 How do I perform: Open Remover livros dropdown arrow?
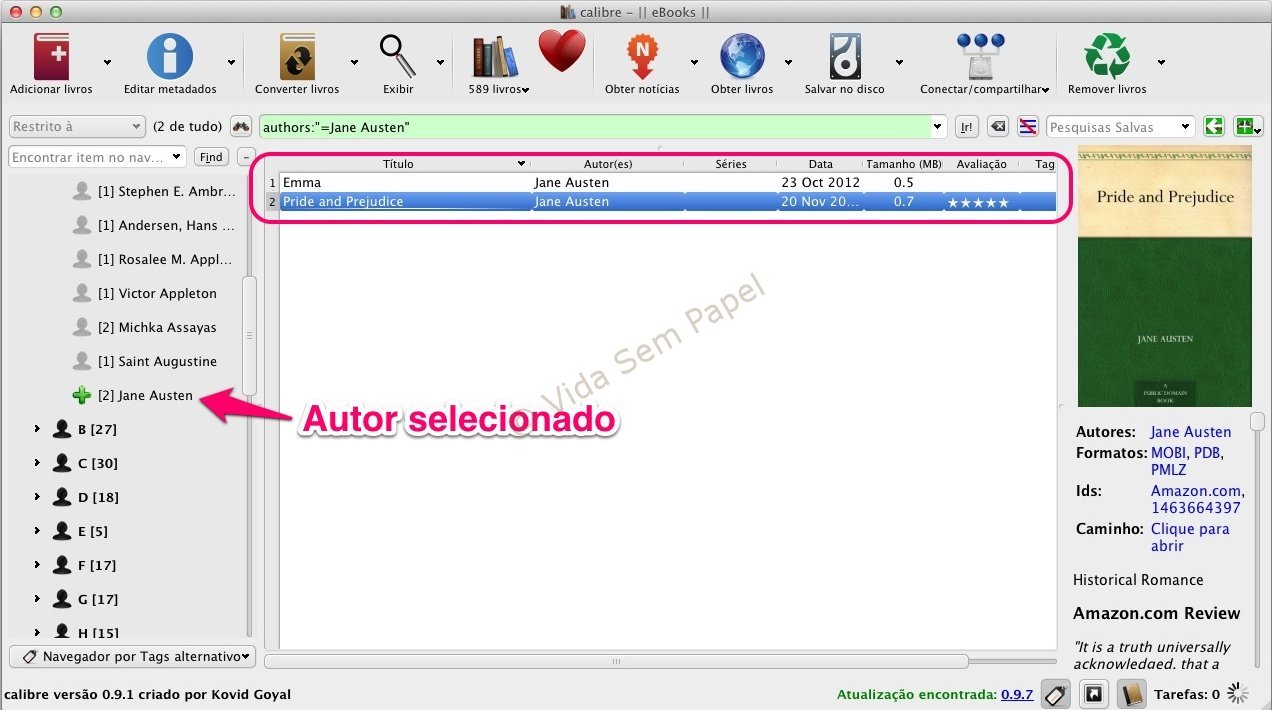coord(1161,62)
